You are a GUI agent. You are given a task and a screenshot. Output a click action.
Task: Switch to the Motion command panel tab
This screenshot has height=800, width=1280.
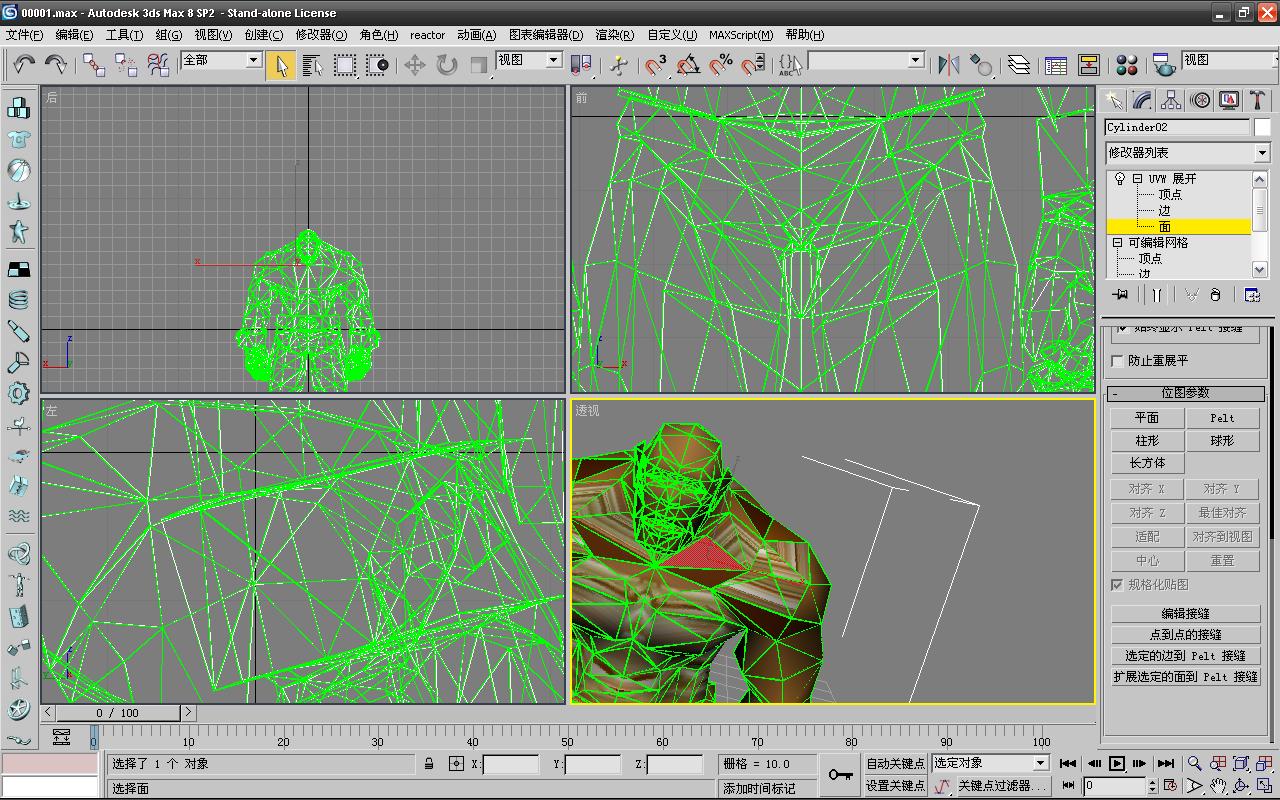tap(1200, 100)
